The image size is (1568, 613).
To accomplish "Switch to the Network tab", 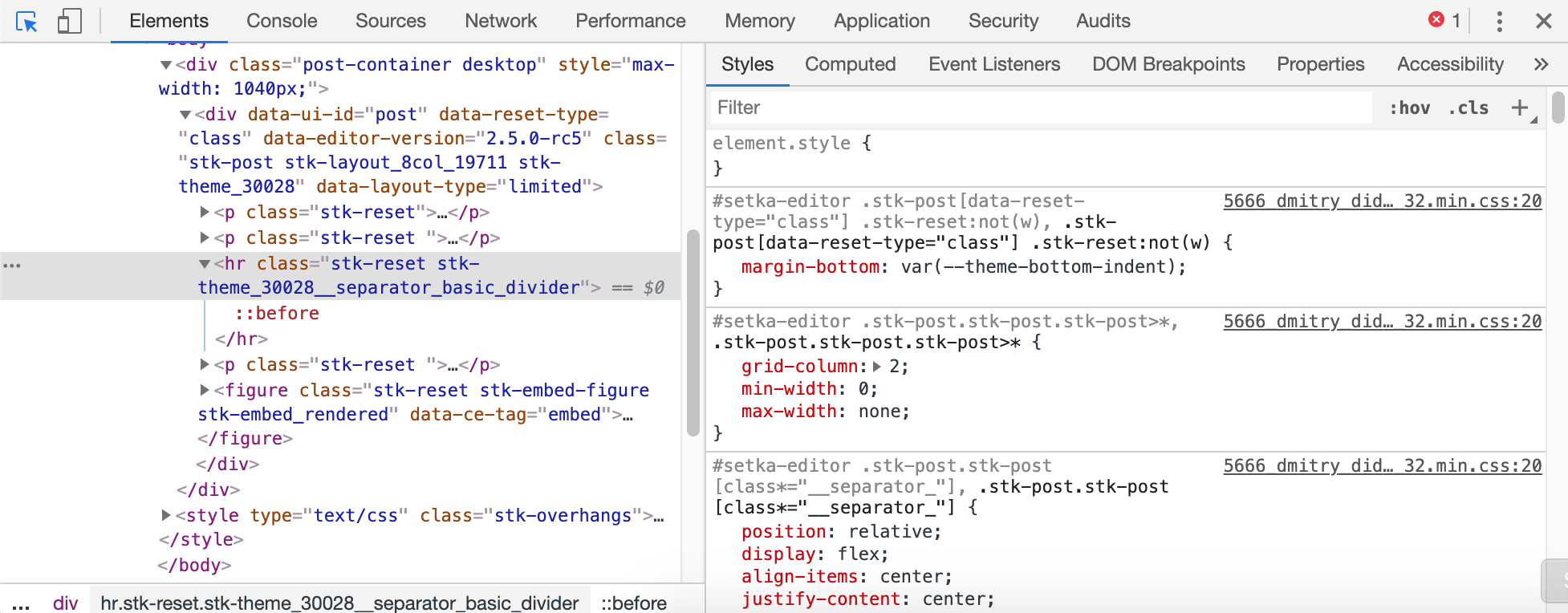I will pyautogui.click(x=500, y=21).
